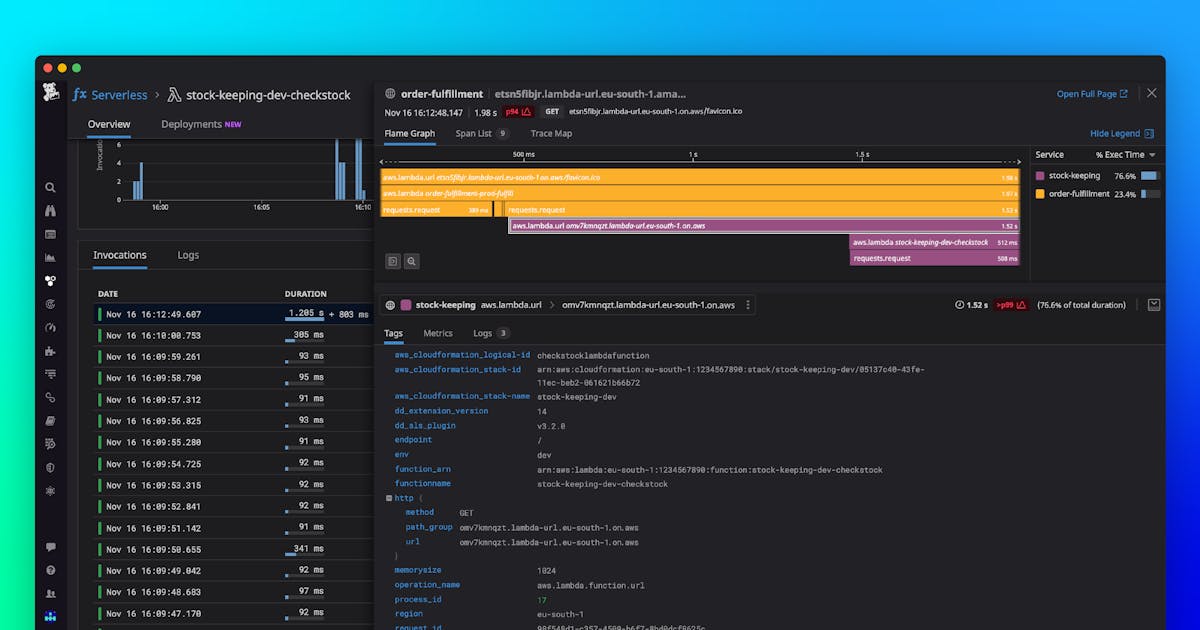Click the kebab menu beside the omv7kmnqzt URL
The image size is (1200, 630).
[748, 305]
